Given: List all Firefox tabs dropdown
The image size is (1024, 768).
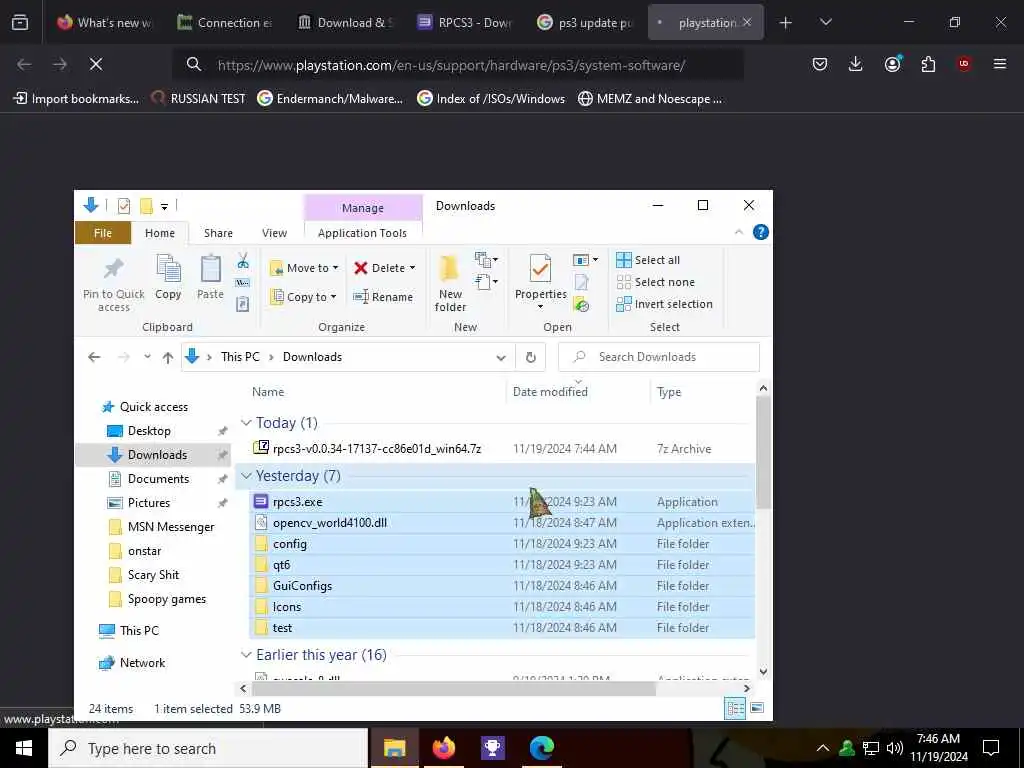Looking at the screenshot, I should click(825, 22).
